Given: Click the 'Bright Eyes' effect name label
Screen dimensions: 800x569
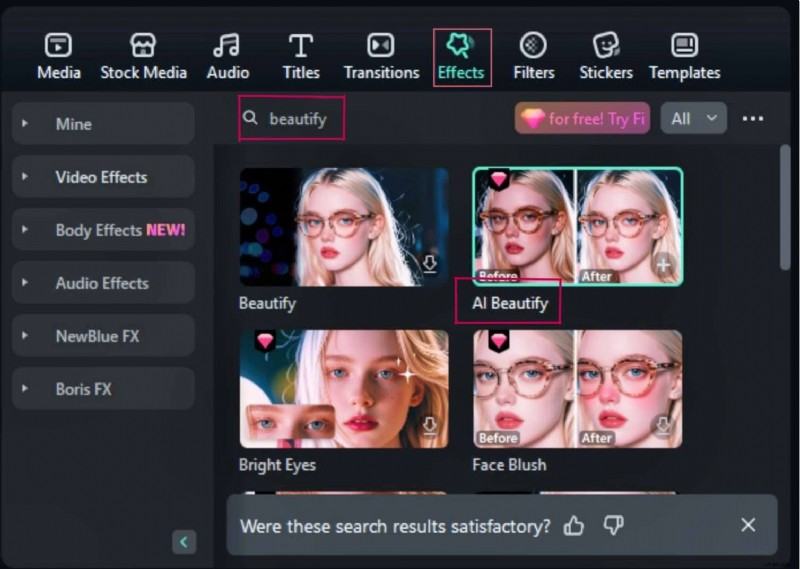Looking at the screenshot, I should pyautogui.click(x=277, y=465).
